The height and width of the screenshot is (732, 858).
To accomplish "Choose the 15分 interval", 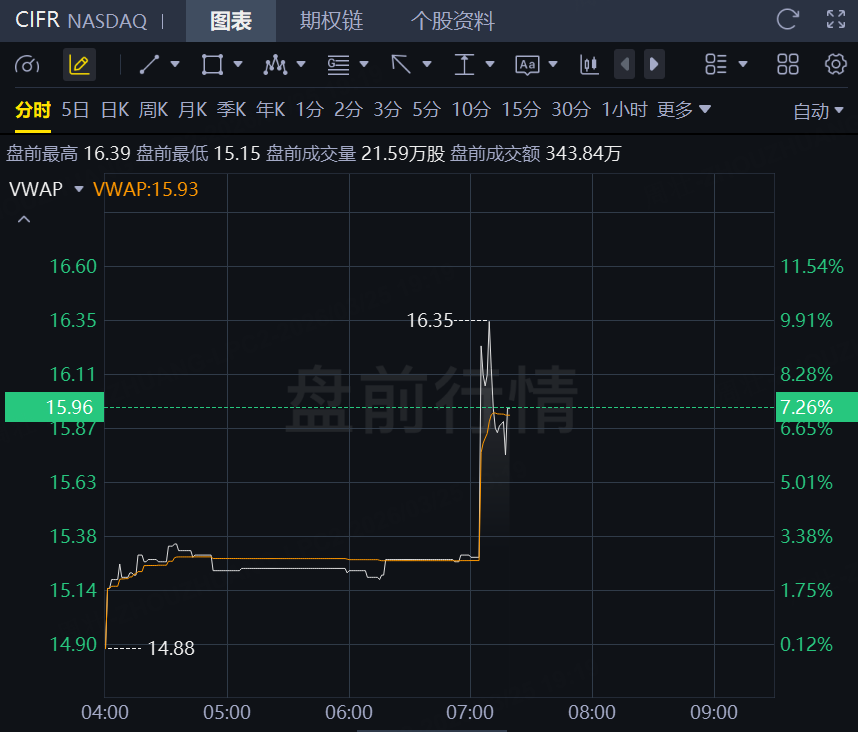I will tap(521, 110).
